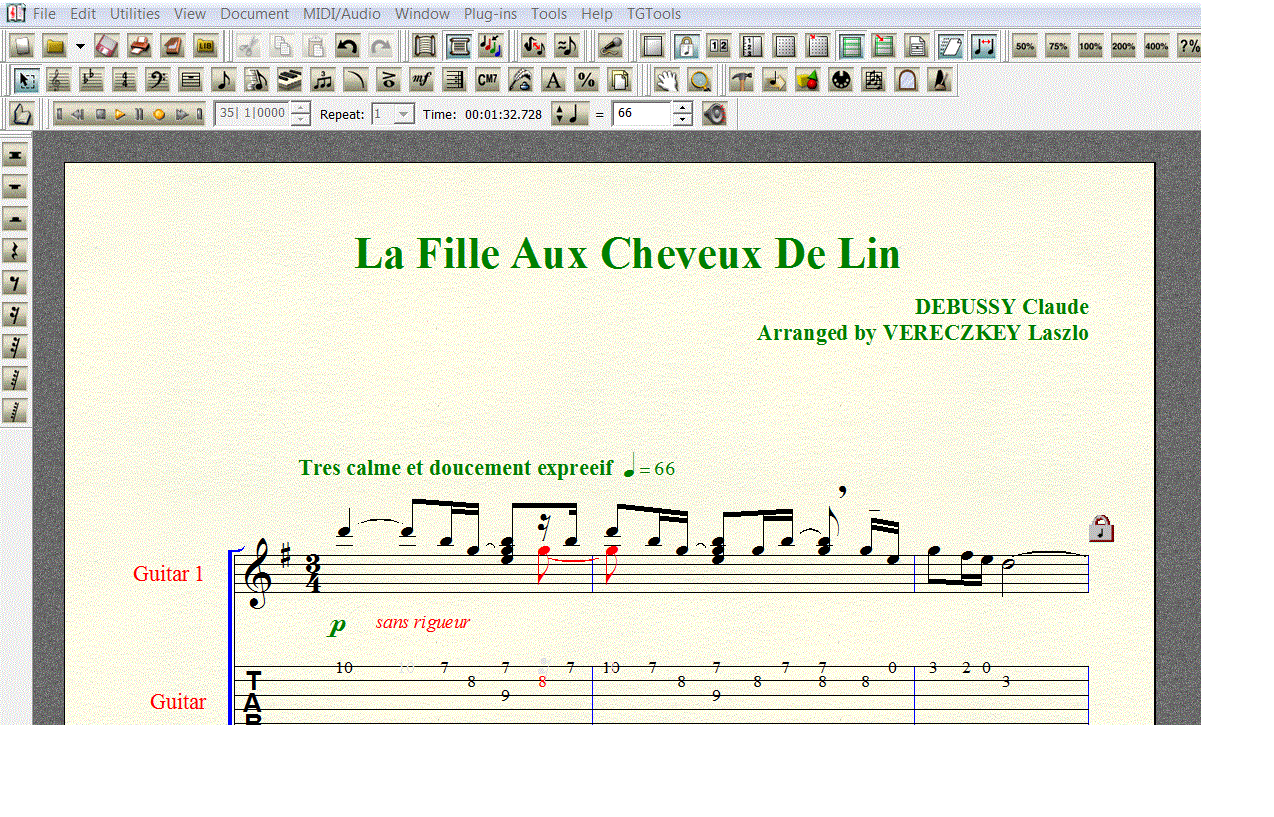This screenshot has width=1274, height=817.
Task: Toggle the Scroll View button
Action: tap(851, 46)
